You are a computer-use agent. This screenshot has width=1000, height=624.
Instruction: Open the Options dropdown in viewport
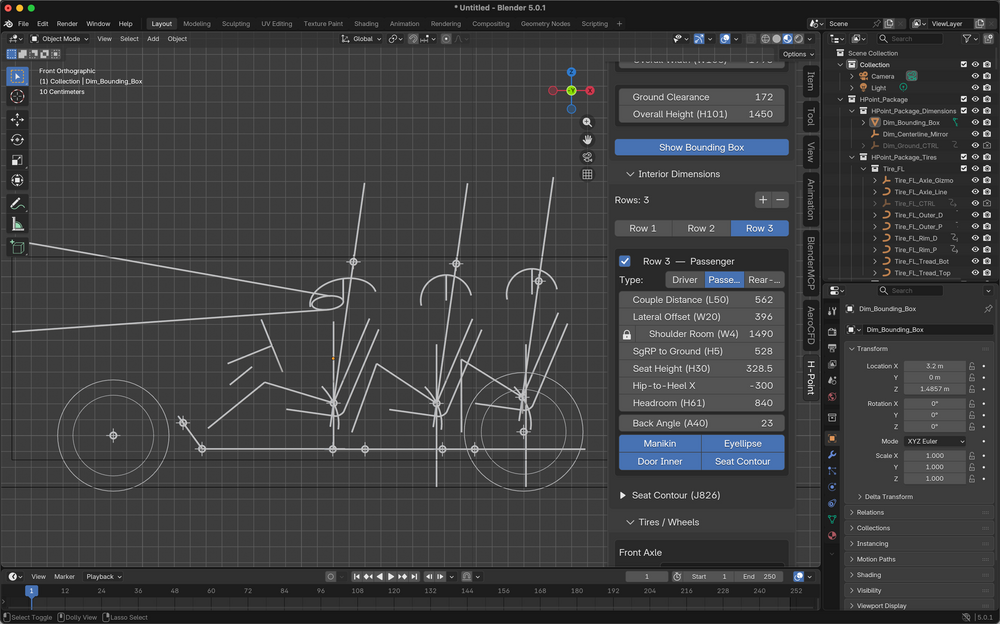pyautogui.click(x=798, y=54)
